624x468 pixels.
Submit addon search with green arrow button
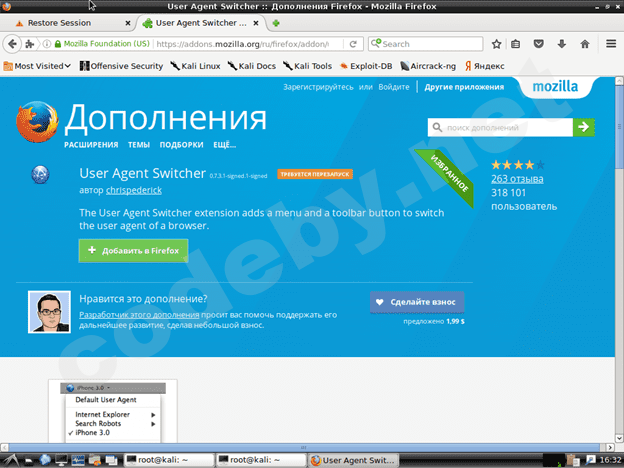tap(584, 127)
